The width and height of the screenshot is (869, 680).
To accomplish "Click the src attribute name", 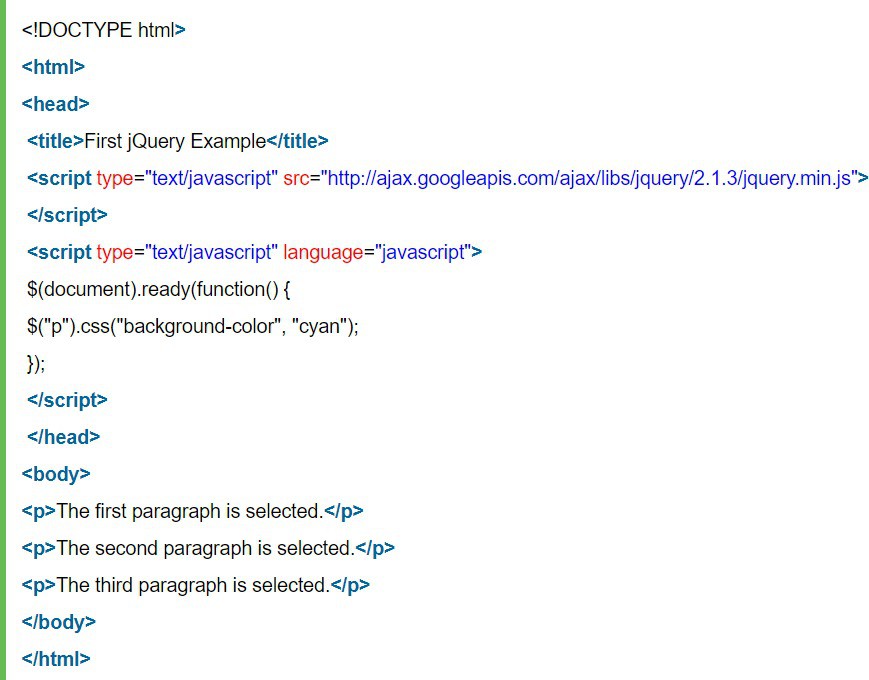I will pos(298,177).
